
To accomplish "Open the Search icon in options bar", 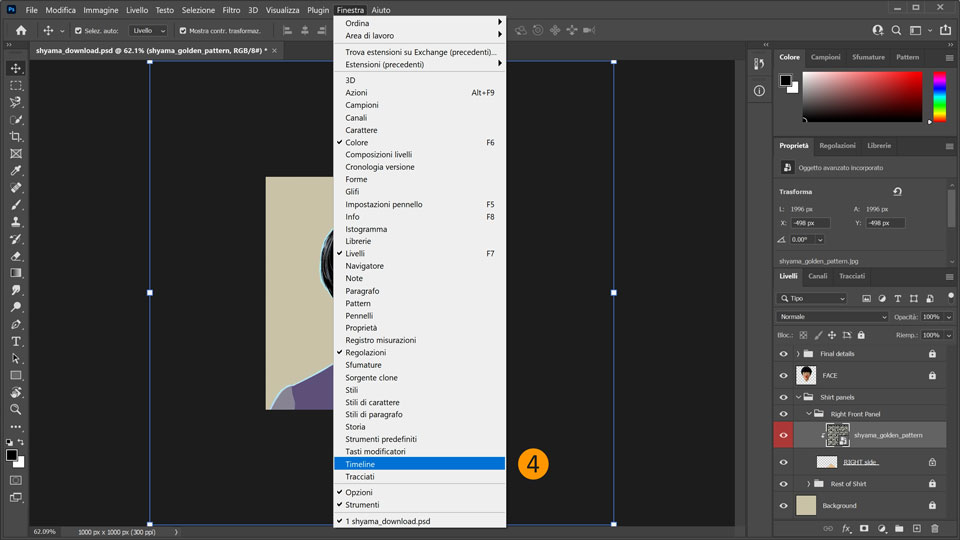I will tap(896, 30).
